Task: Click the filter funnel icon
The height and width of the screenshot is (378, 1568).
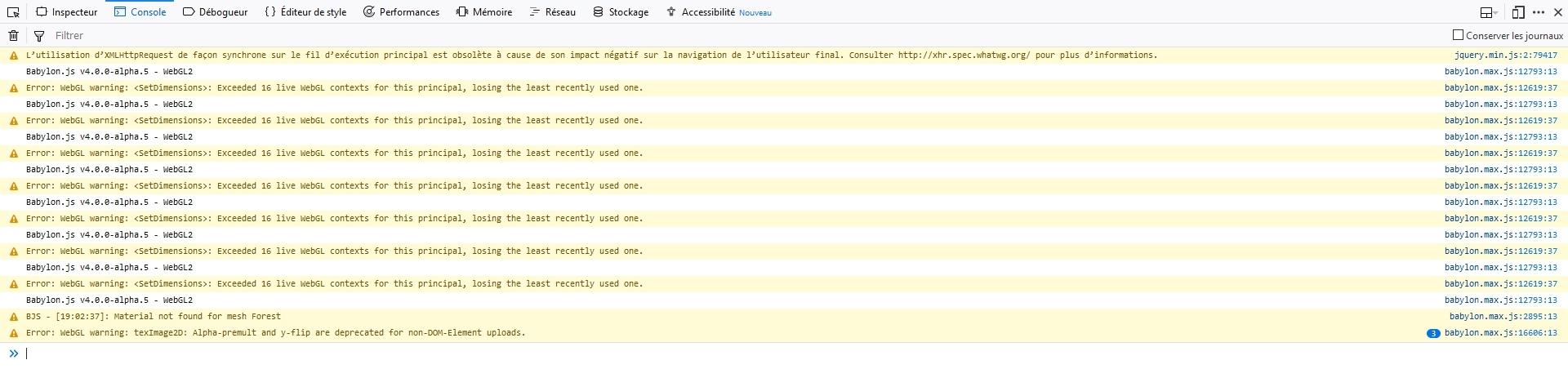Action: coord(38,35)
